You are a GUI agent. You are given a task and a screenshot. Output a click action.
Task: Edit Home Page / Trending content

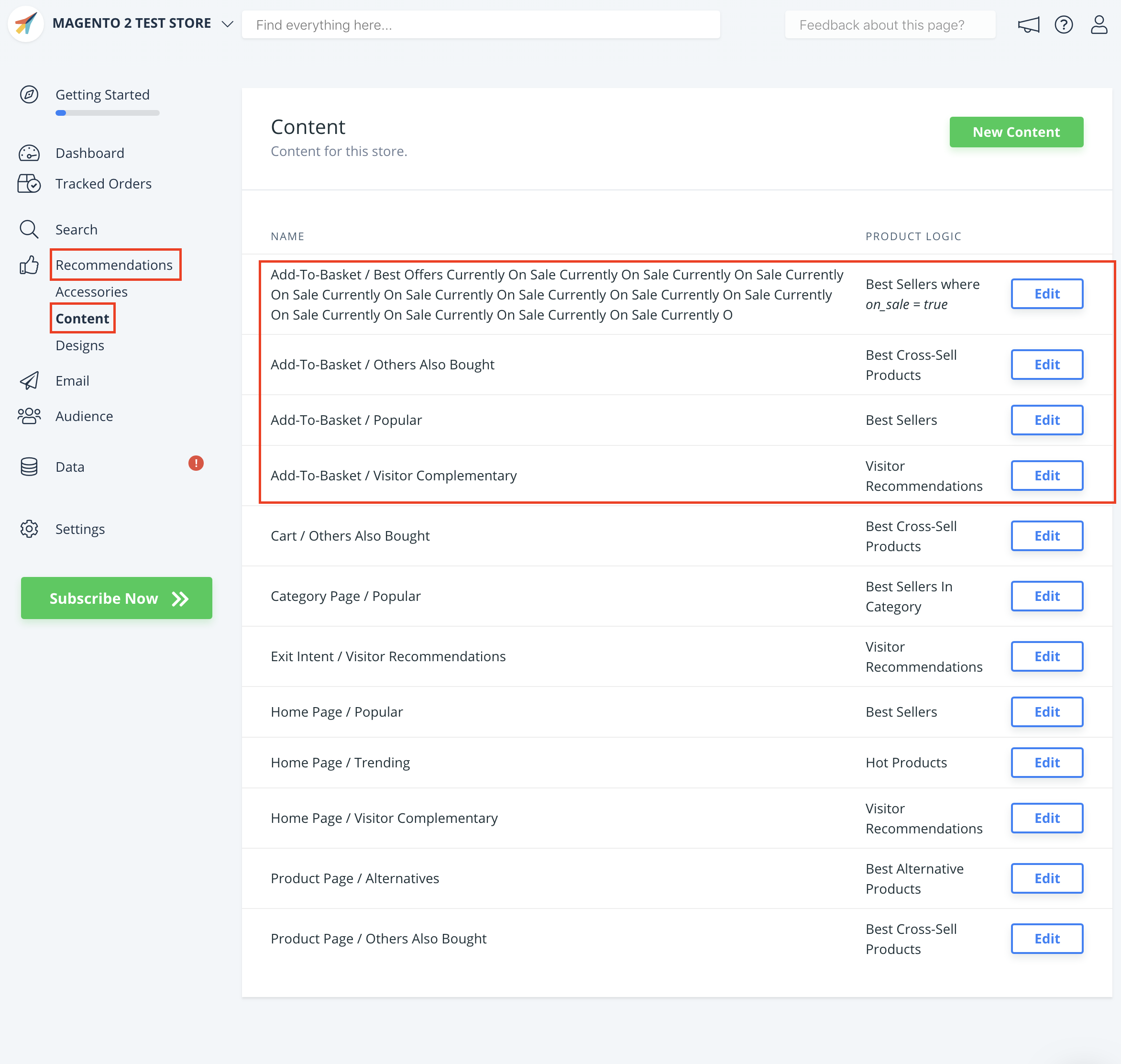coord(1046,762)
